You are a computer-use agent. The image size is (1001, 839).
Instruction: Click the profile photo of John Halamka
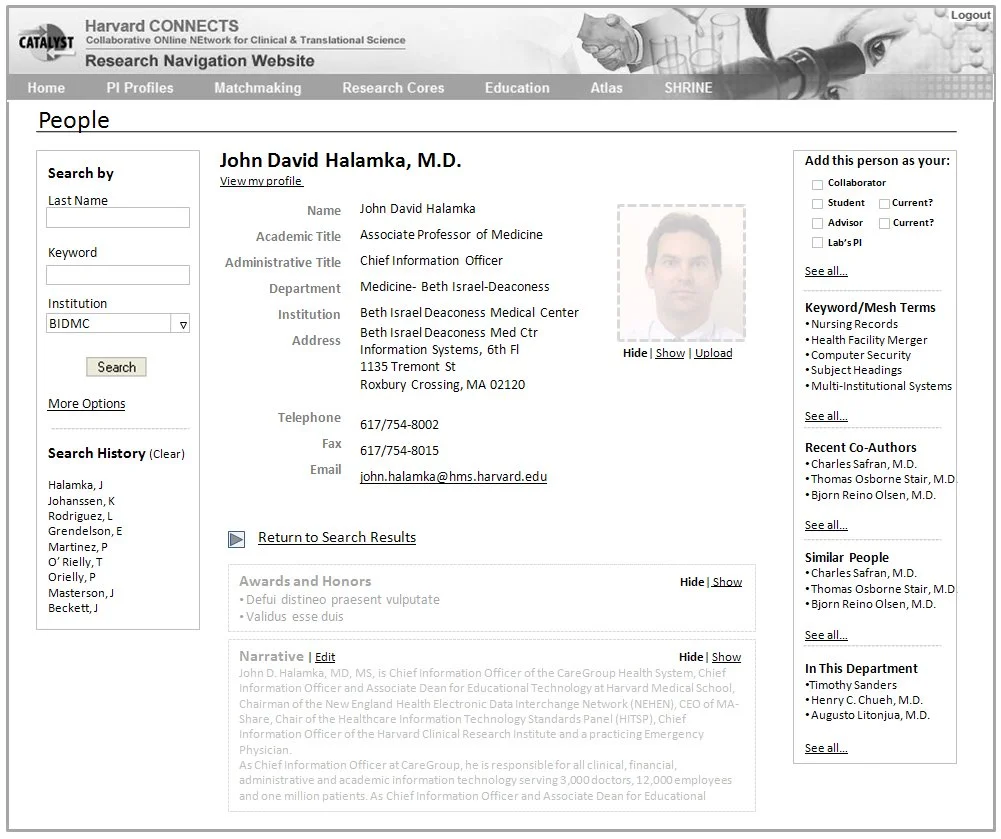click(x=681, y=273)
